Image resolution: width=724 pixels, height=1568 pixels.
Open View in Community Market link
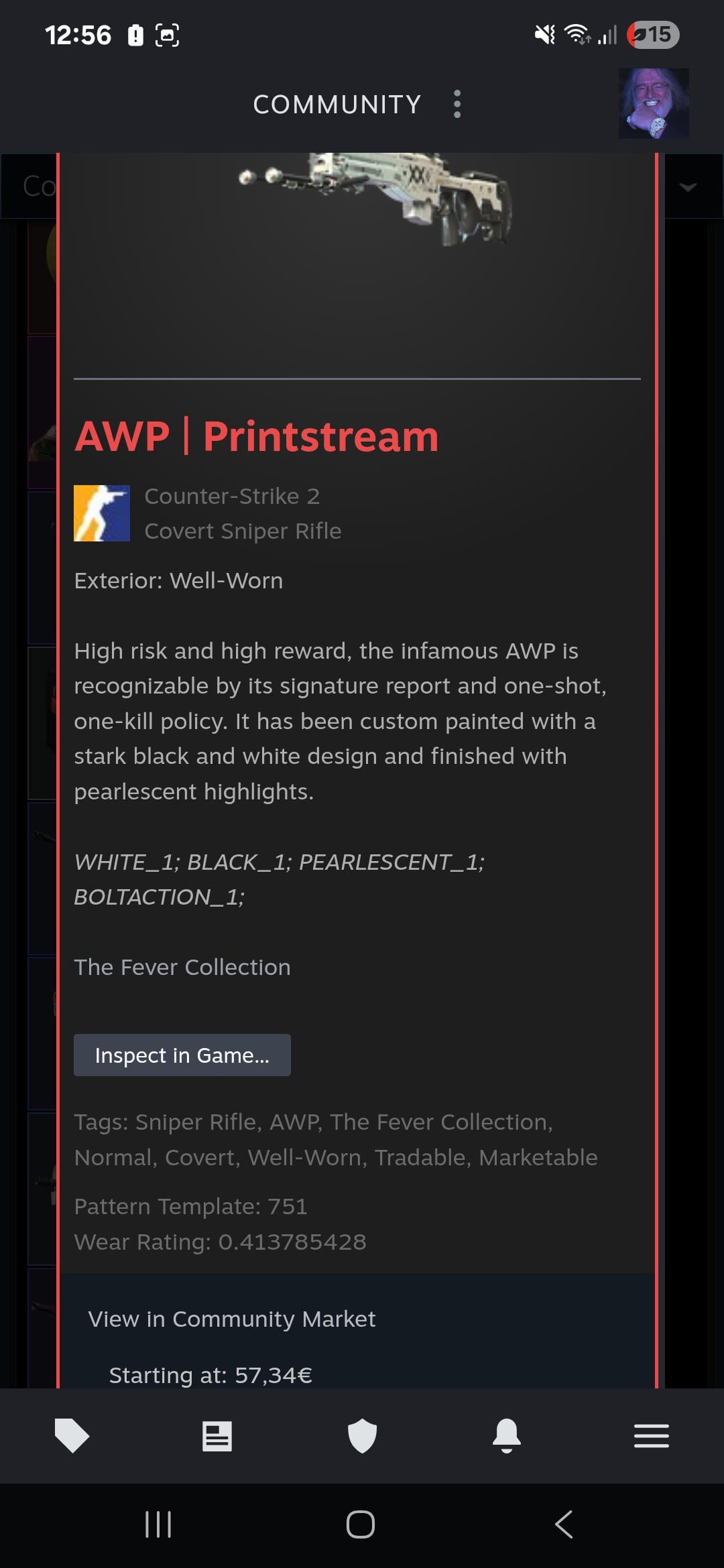pos(232,1319)
